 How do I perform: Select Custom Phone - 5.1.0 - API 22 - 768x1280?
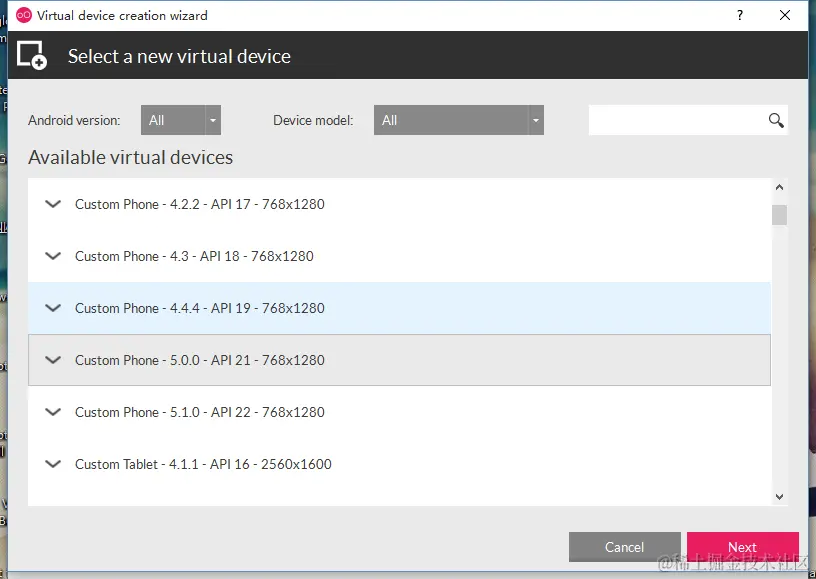399,412
